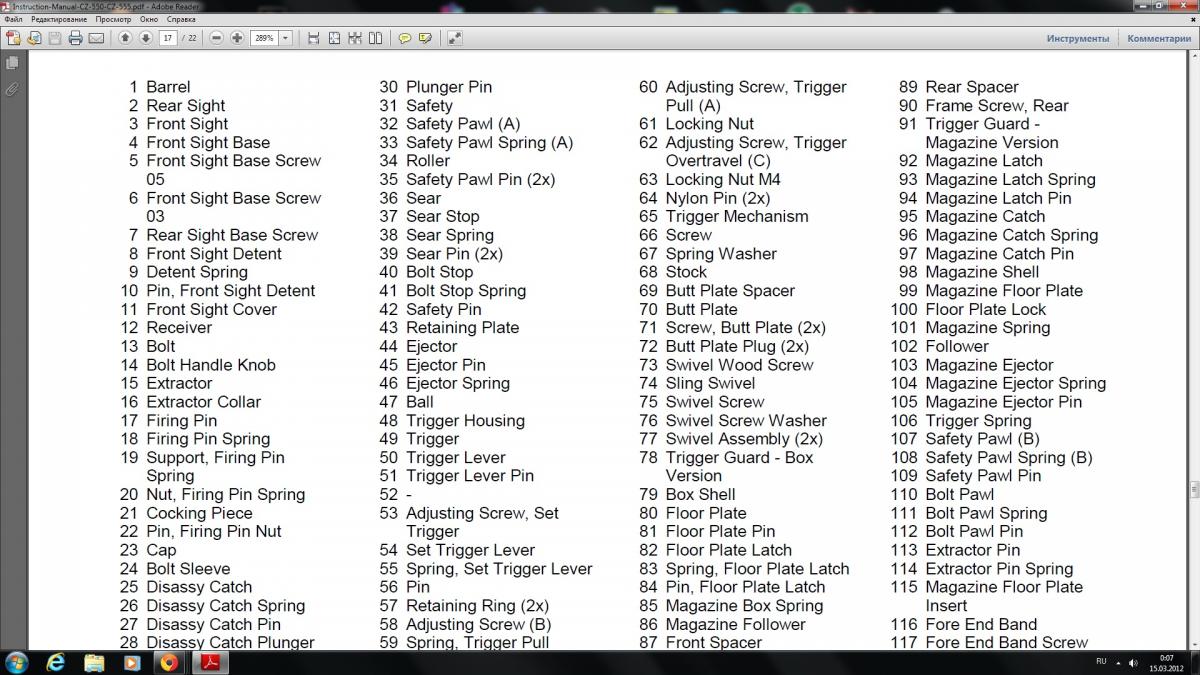The width and height of the screenshot is (1200, 675).
Task: Switch to read mode view
Action: [455, 38]
